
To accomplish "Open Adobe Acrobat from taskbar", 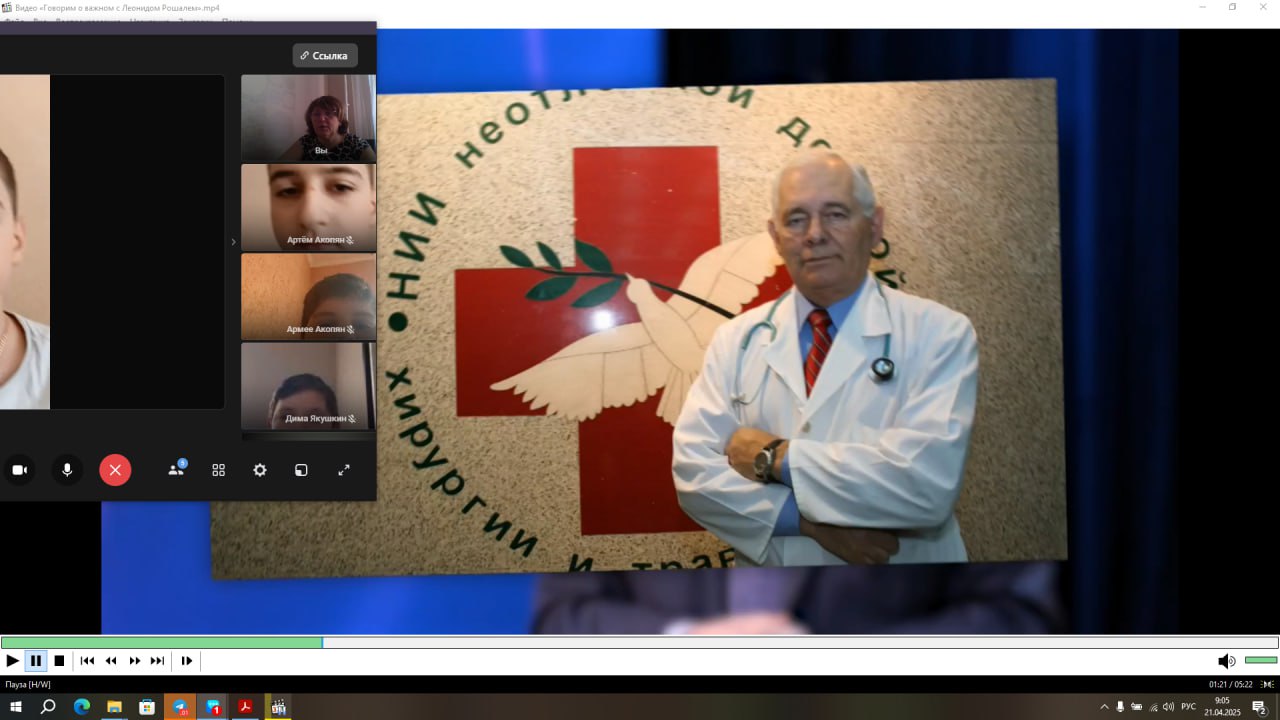I will [x=245, y=707].
